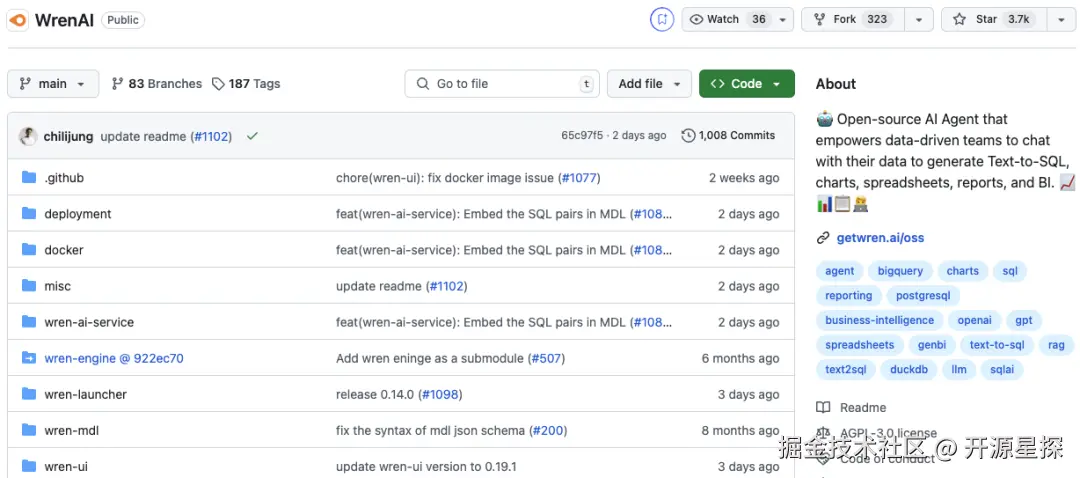
Task: Open the #1077 pull request link
Action: click(579, 178)
